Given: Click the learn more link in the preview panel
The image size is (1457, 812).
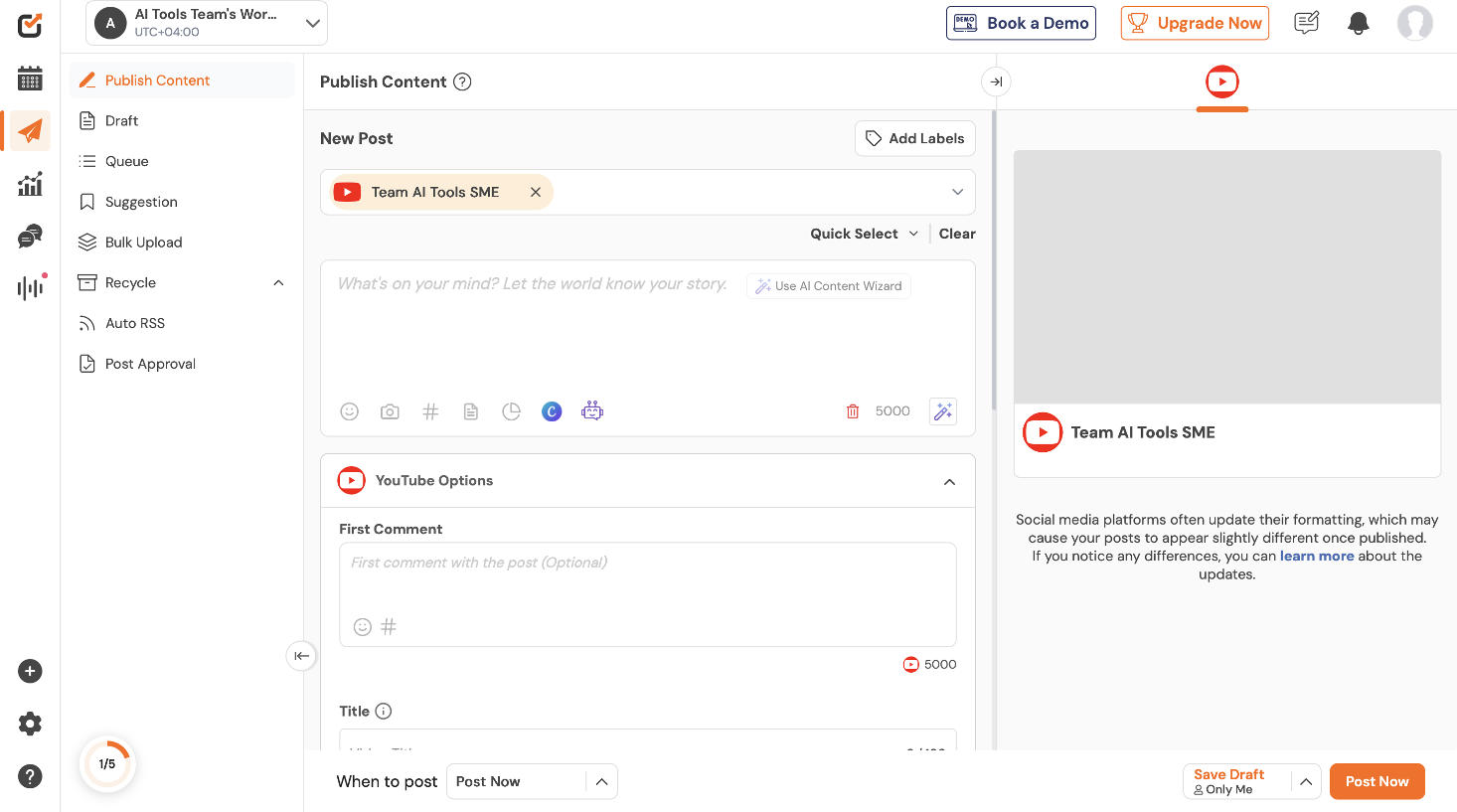Looking at the screenshot, I should pyautogui.click(x=1317, y=556).
